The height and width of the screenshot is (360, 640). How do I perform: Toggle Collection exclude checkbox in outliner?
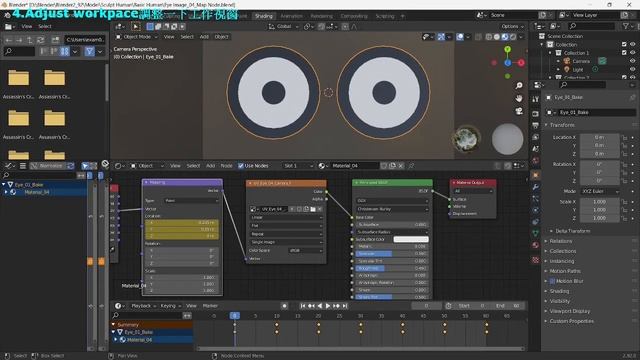tap(624, 44)
